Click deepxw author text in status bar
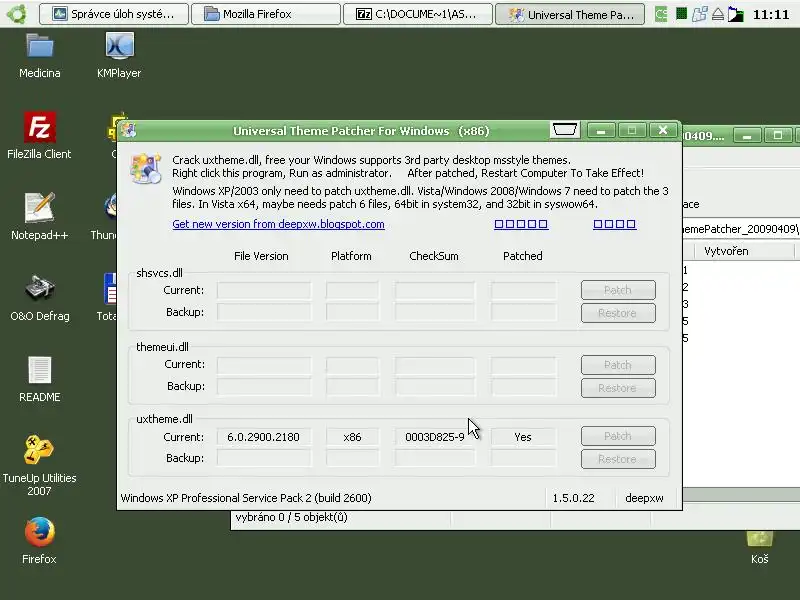The image size is (800, 600). 644,498
